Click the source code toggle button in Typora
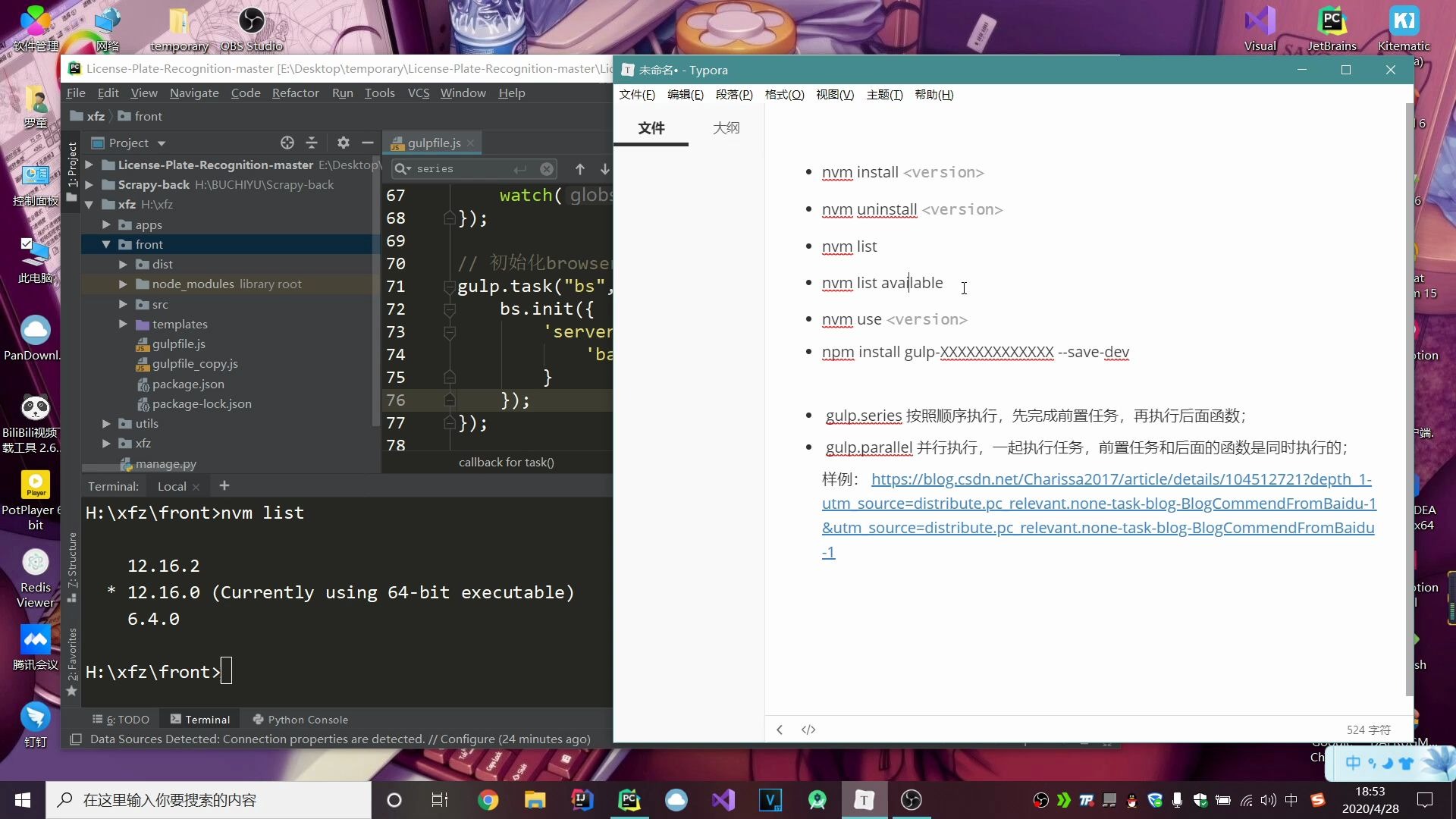The width and height of the screenshot is (1456, 819). coord(808,730)
